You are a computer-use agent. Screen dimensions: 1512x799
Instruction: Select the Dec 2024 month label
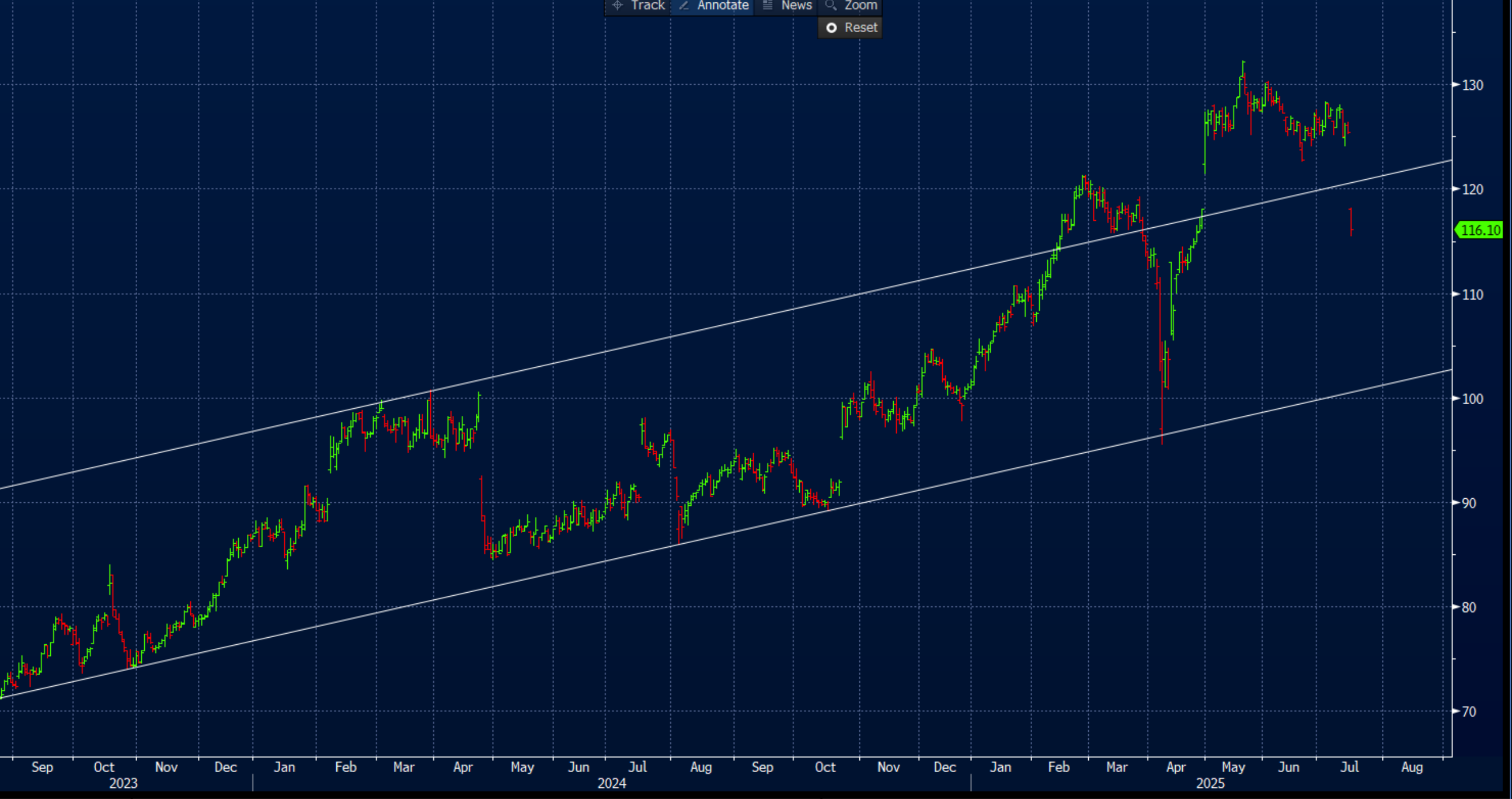(x=945, y=767)
